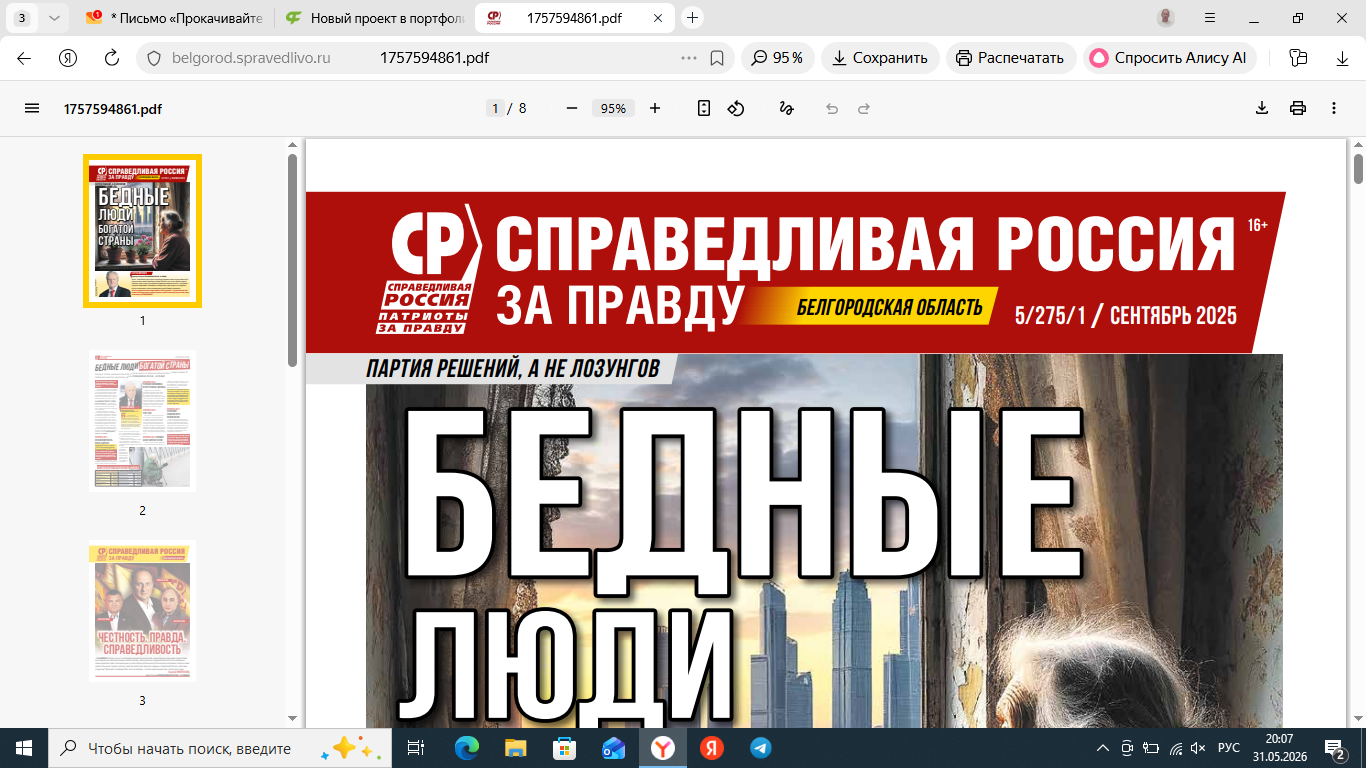
Task: Close the 1757594861.pdf tab
Action: 656,18
